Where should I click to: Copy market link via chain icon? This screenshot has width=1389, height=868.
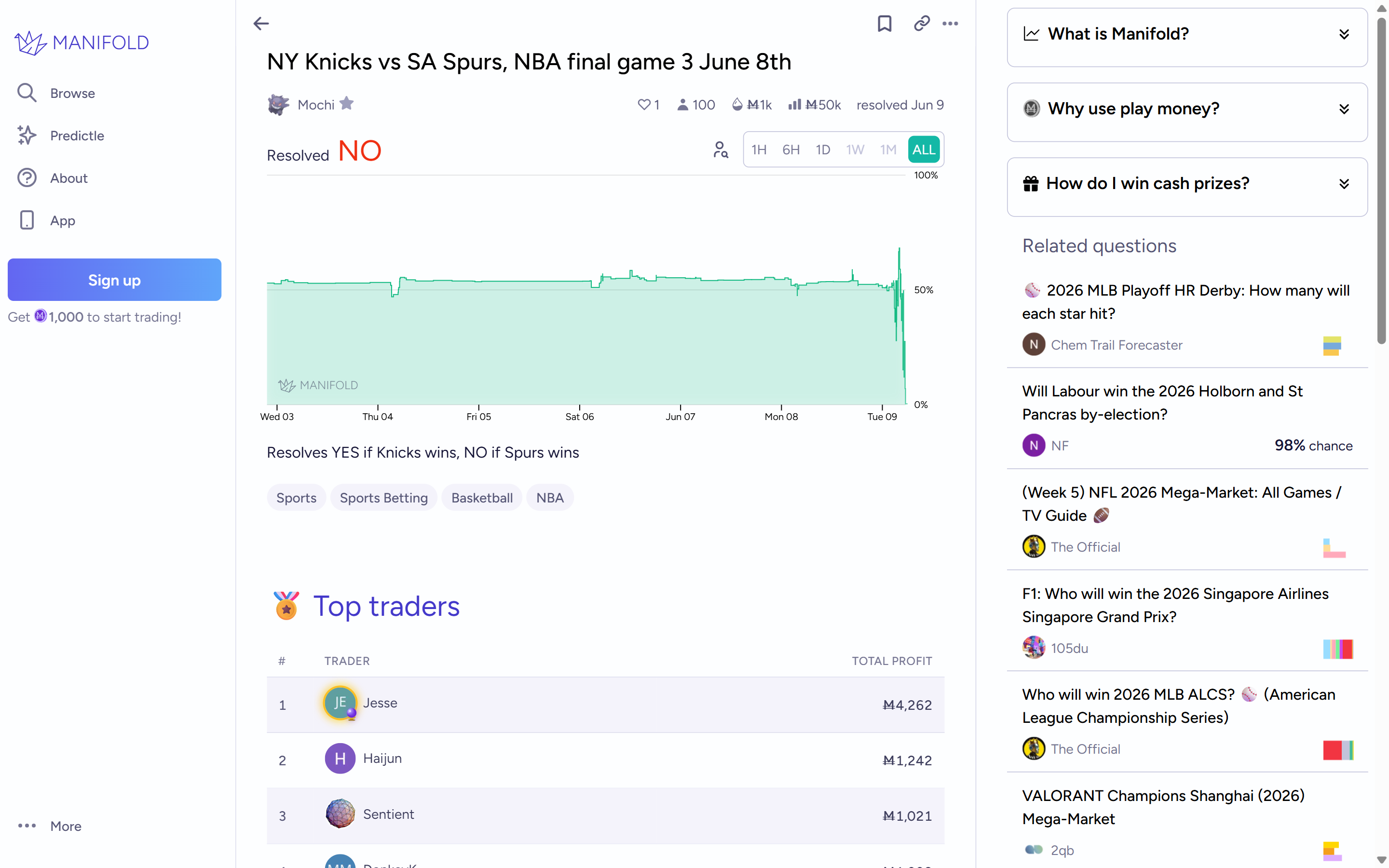(921, 24)
